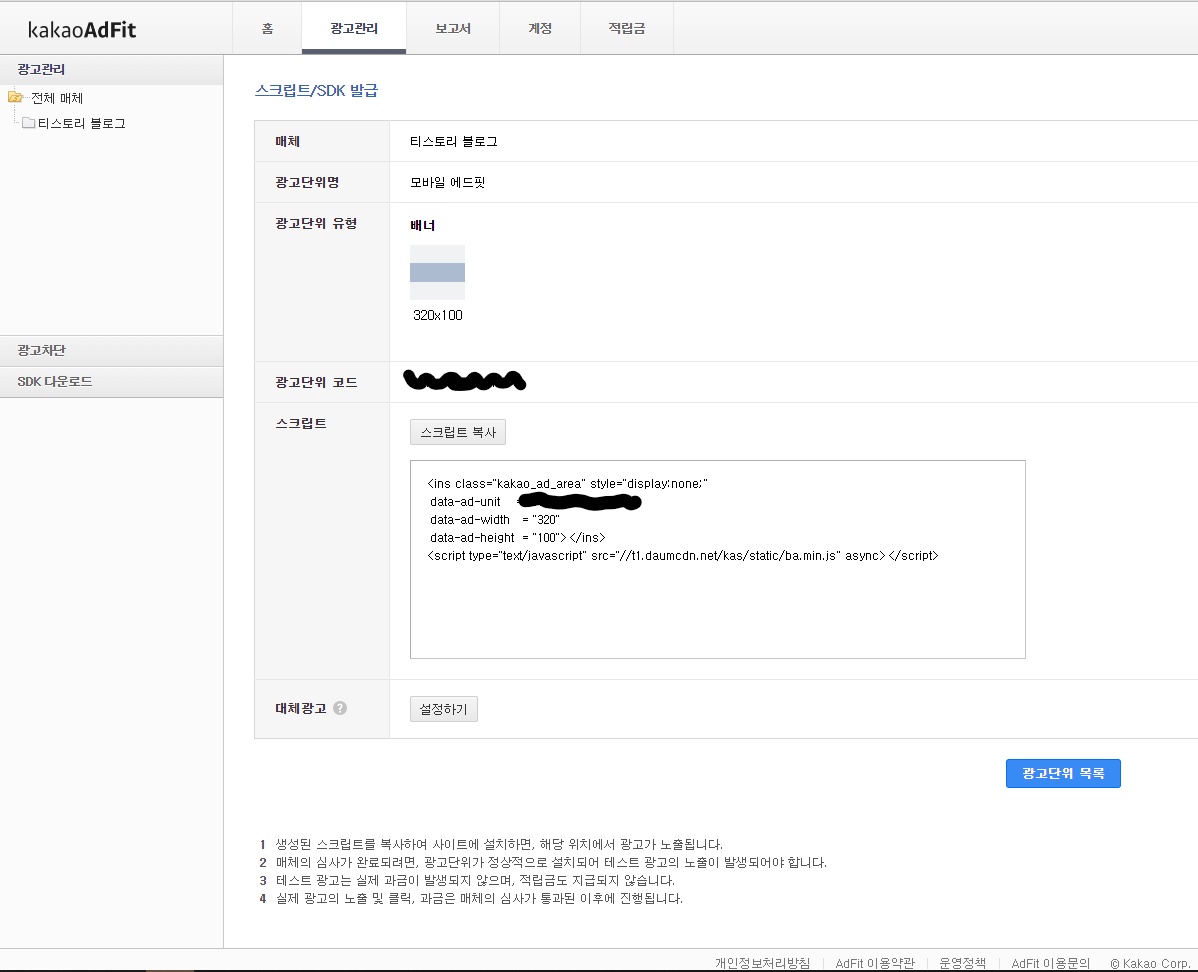Viewport: 1198px width, 972px height.
Task: Select 전체 매체 in the tree
Action: 57,98
